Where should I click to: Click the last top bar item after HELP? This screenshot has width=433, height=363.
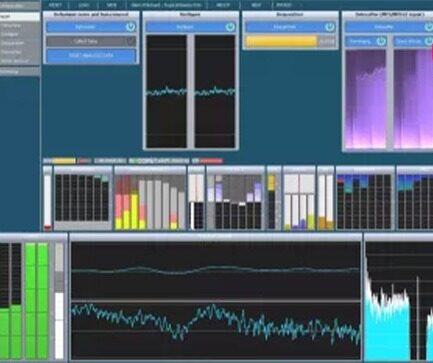(x=284, y=5)
